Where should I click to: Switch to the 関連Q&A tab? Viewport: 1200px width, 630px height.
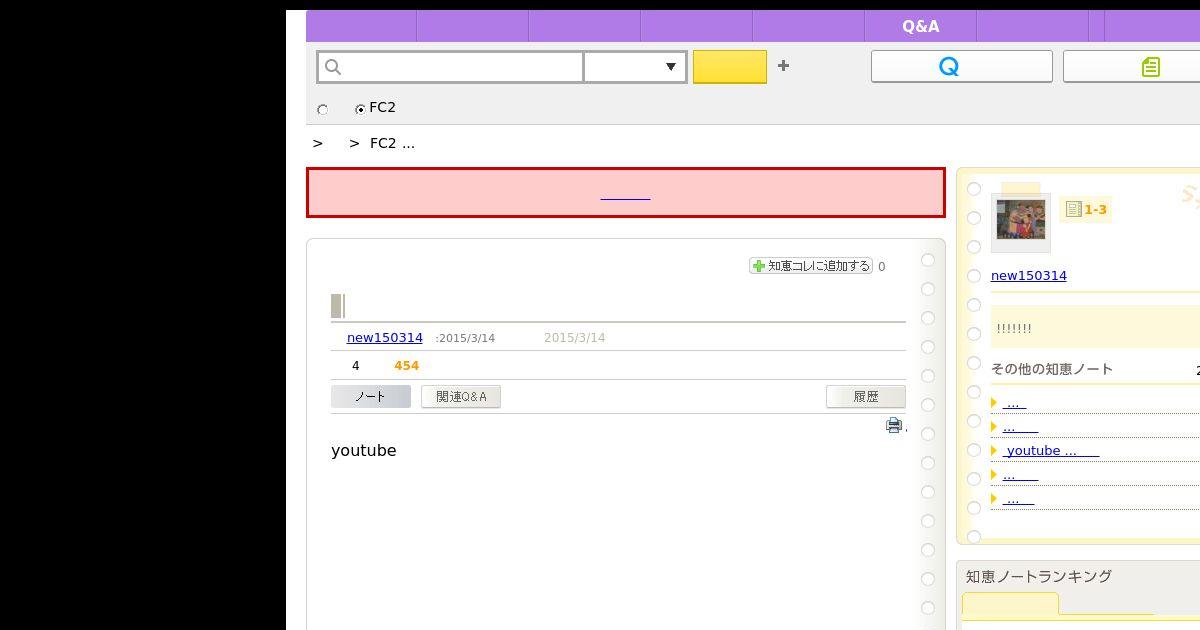coord(461,397)
